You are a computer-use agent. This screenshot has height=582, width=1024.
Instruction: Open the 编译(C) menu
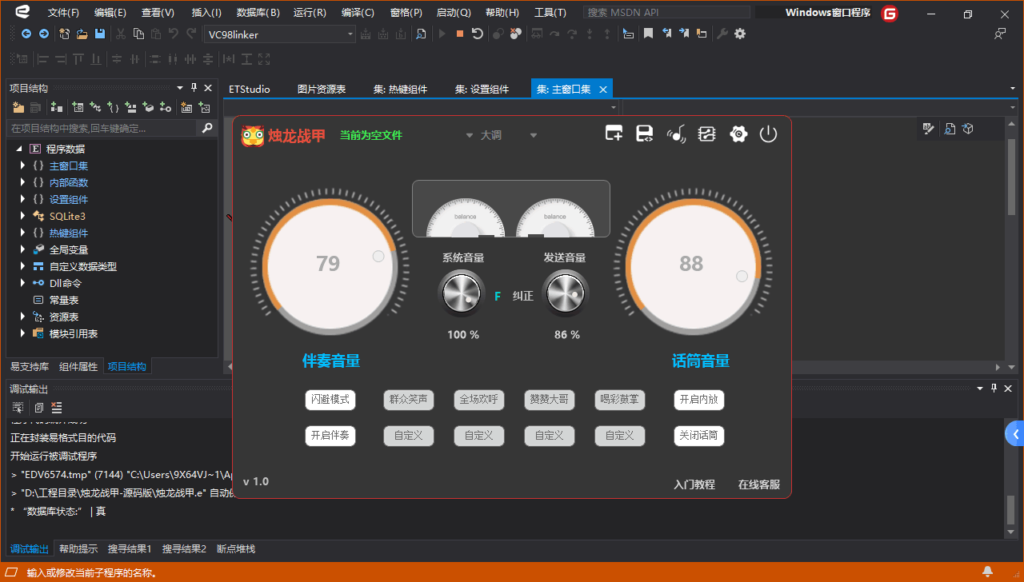[358, 12]
